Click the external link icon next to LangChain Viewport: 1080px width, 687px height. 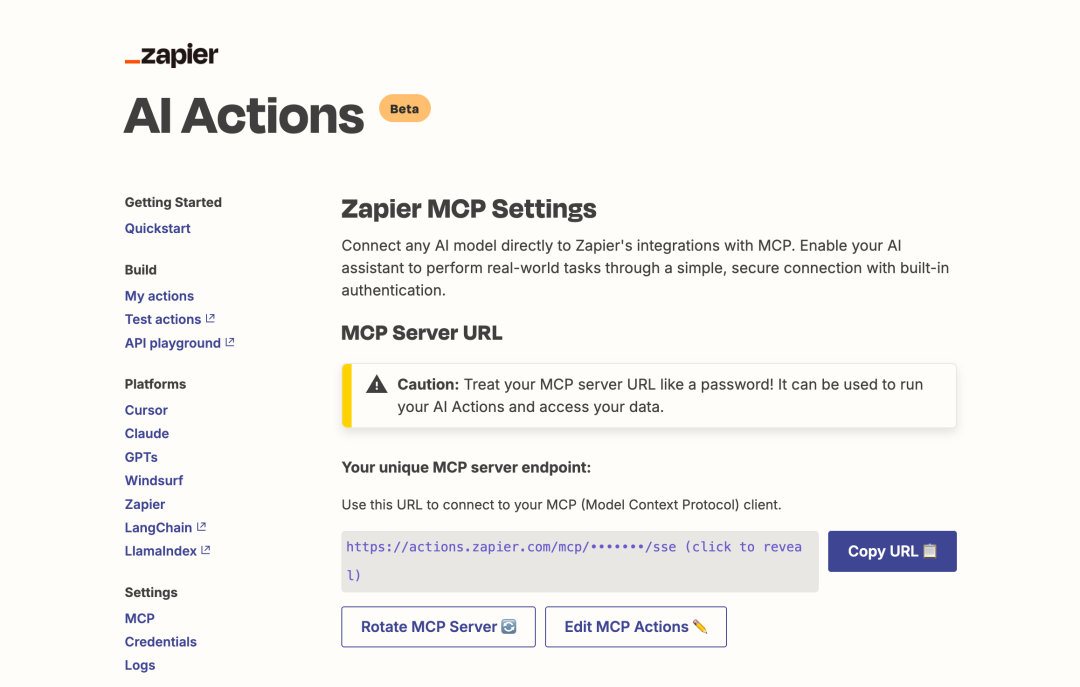tap(203, 526)
